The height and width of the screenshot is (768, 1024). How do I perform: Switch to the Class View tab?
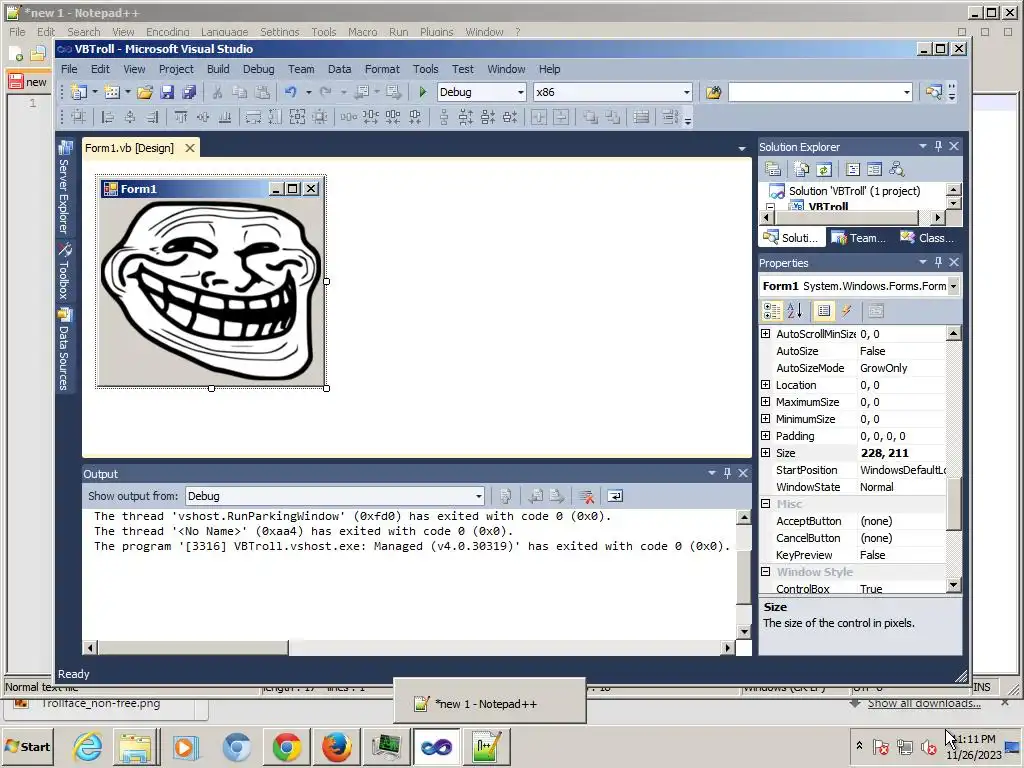tap(927, 238)
